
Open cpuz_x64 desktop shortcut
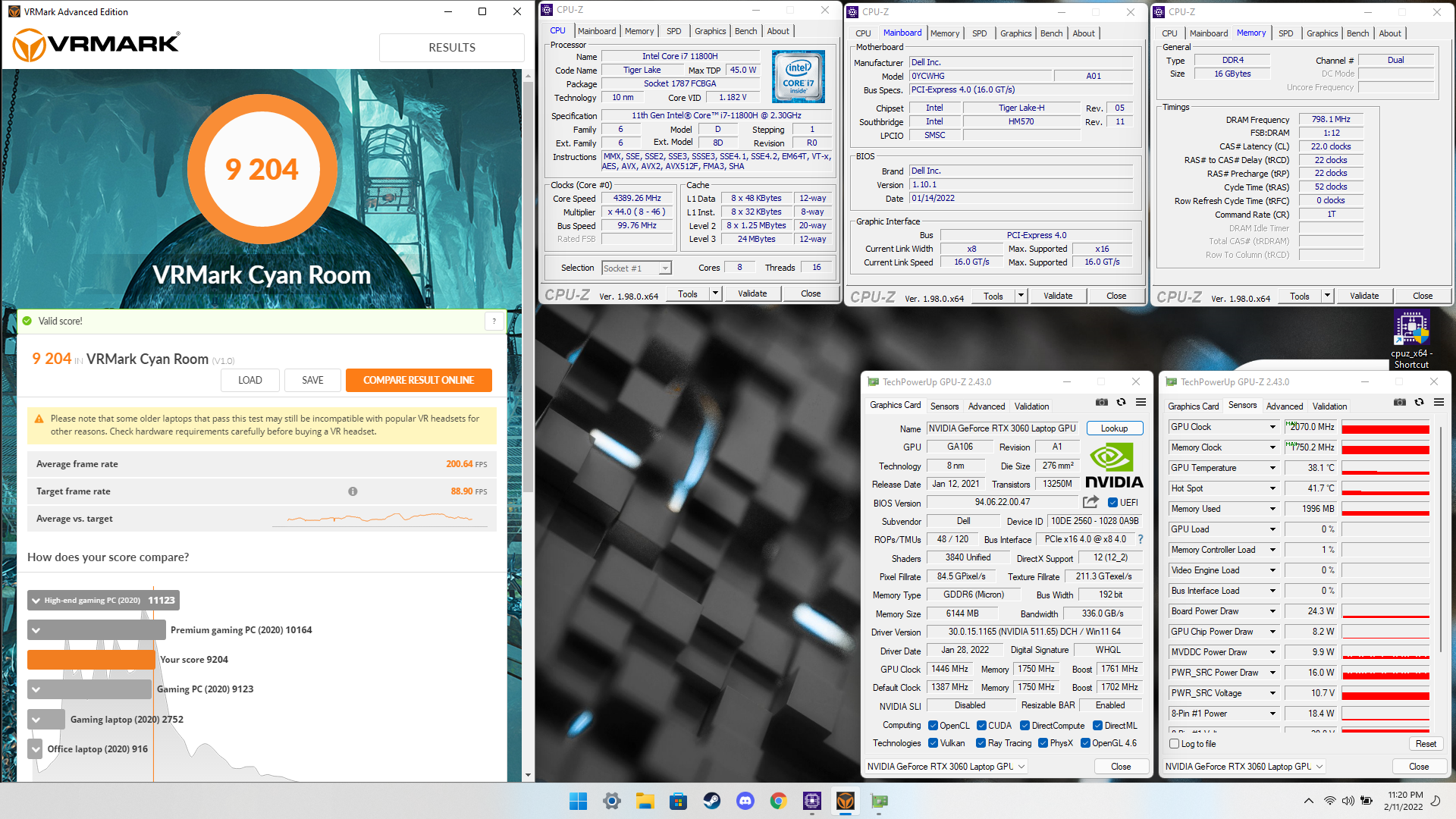1411,340
